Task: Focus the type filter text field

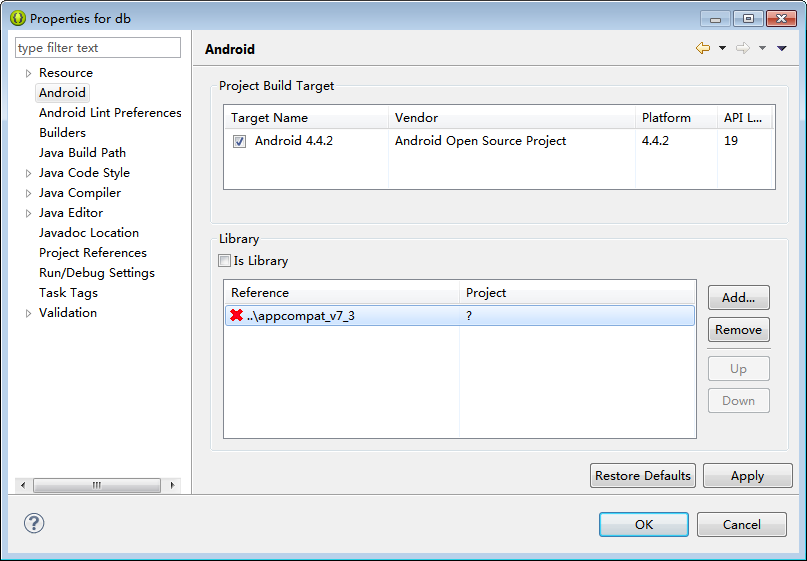Action: pyautogui.click(x=98, y=48)
